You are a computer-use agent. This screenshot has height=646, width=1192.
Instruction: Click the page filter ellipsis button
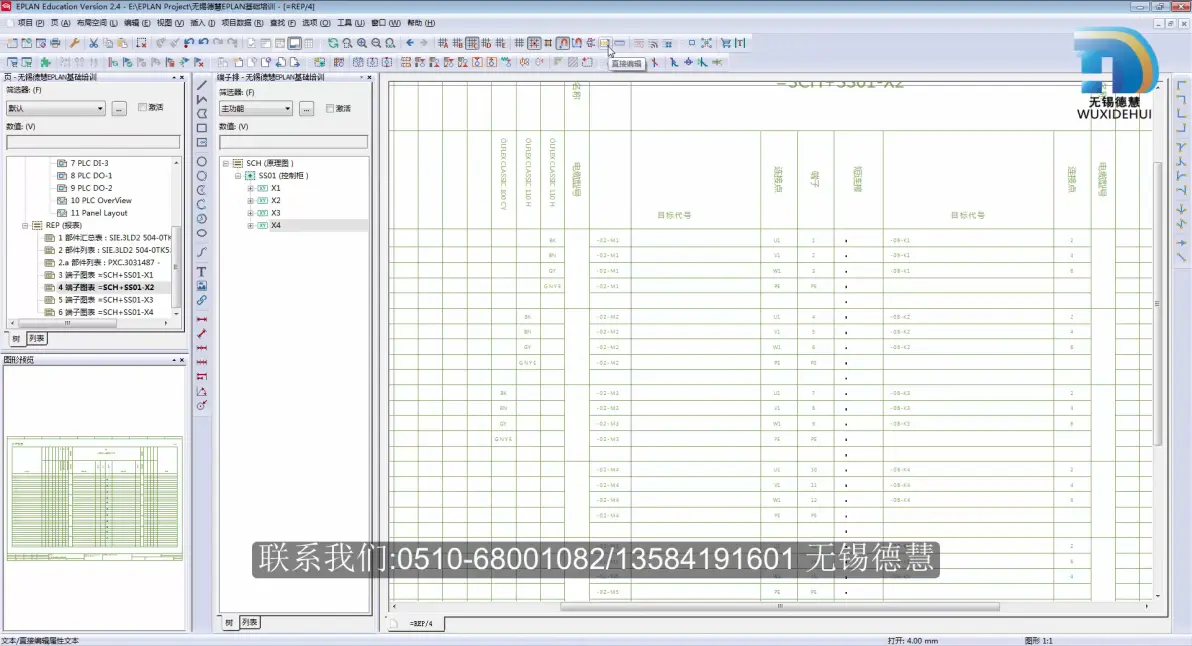tap(119, 108)
